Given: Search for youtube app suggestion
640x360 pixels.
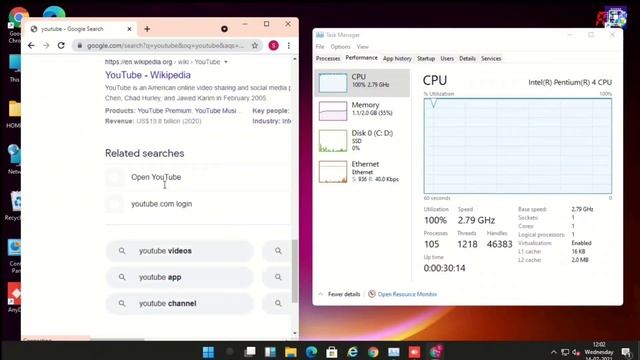Looking at the screenshot, I should click(x=180, y=277).
